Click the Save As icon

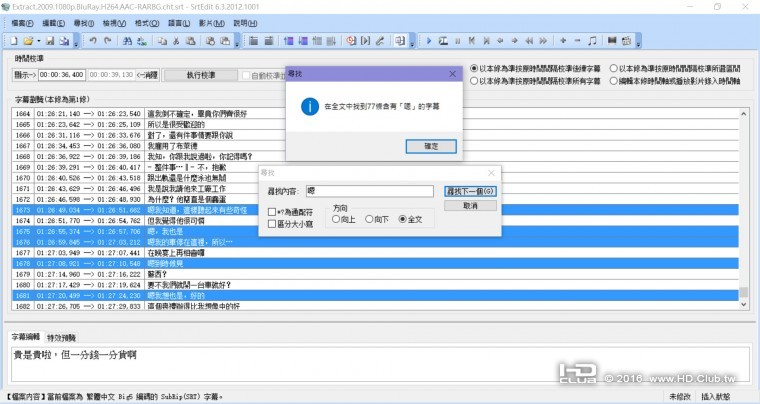pos(64,41)
